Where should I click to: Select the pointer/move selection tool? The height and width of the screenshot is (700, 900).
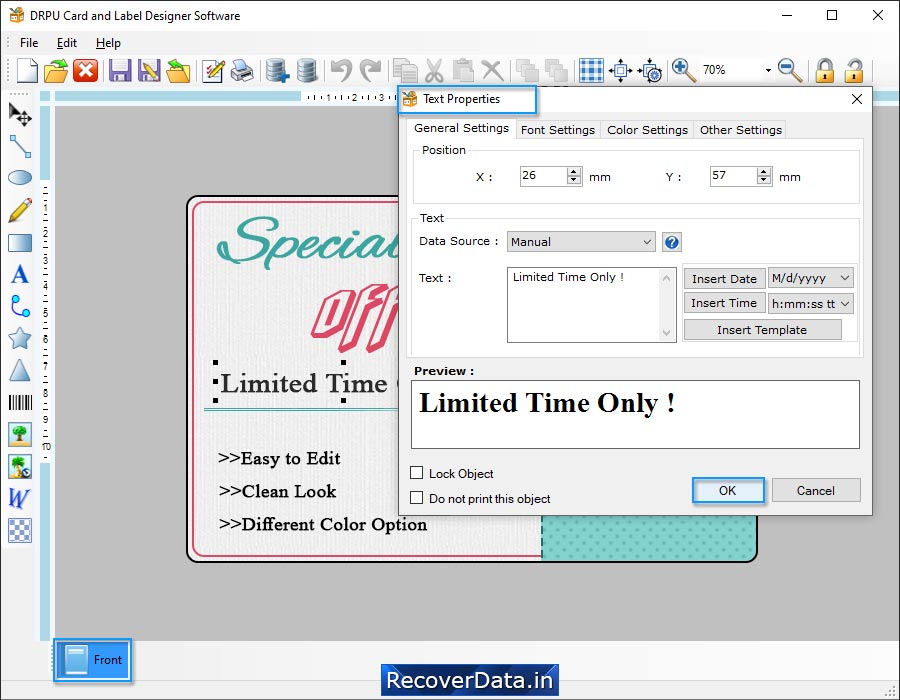point(20,114)
